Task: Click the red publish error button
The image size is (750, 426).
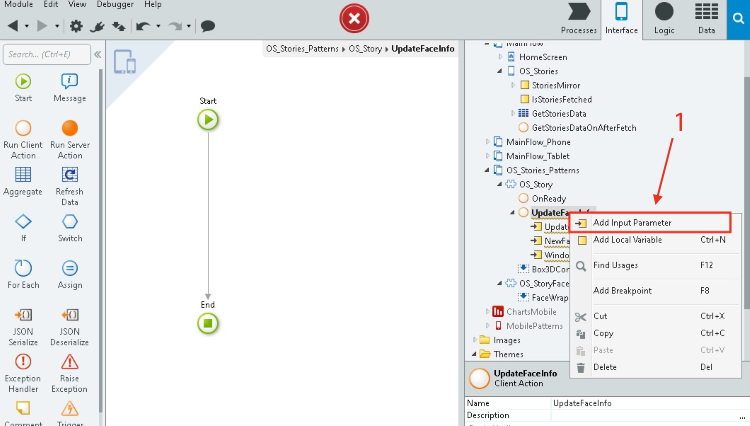Action: point(353,18)
